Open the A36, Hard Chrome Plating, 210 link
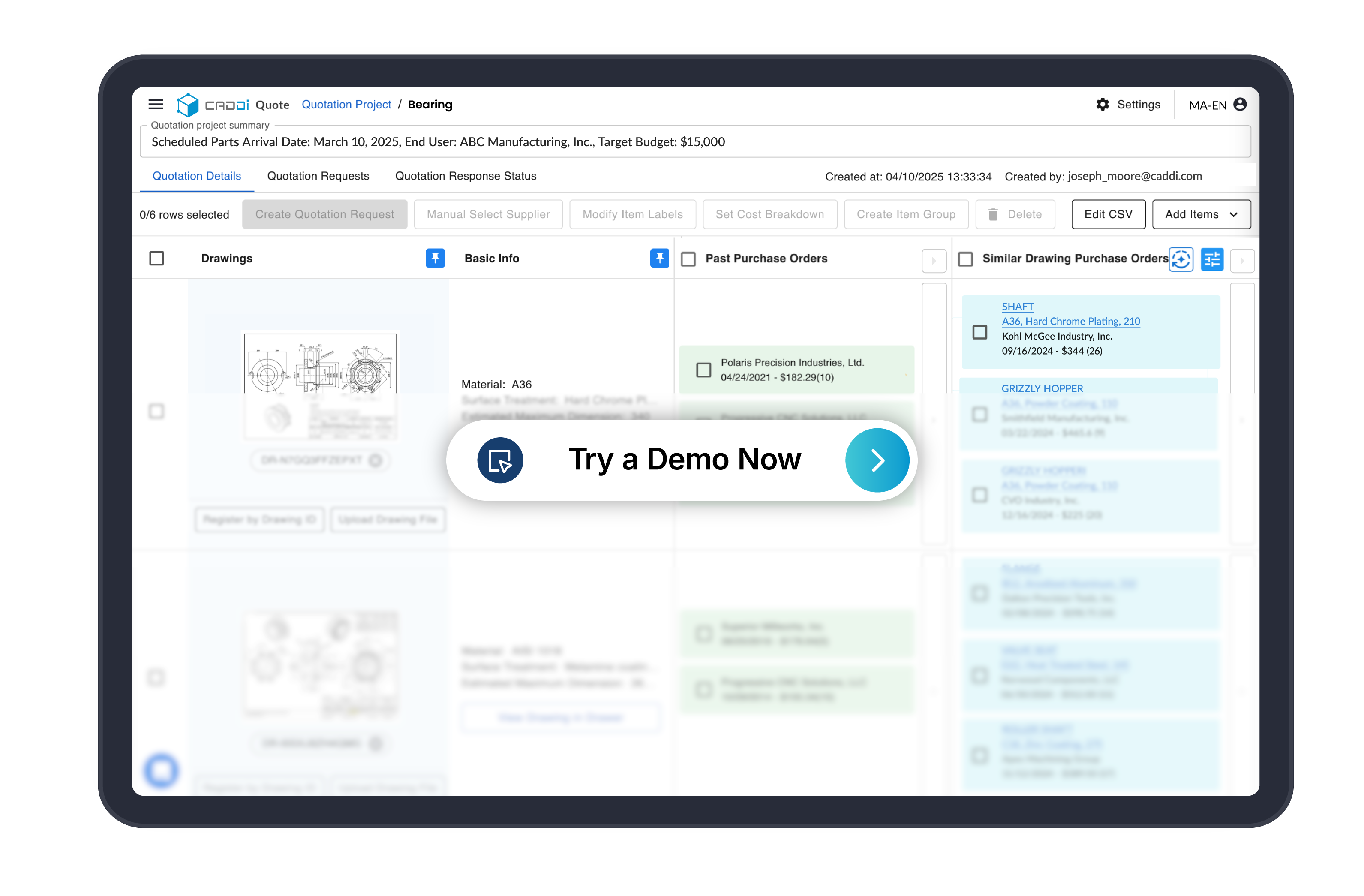1364x896 pixels. [1070, 322]
